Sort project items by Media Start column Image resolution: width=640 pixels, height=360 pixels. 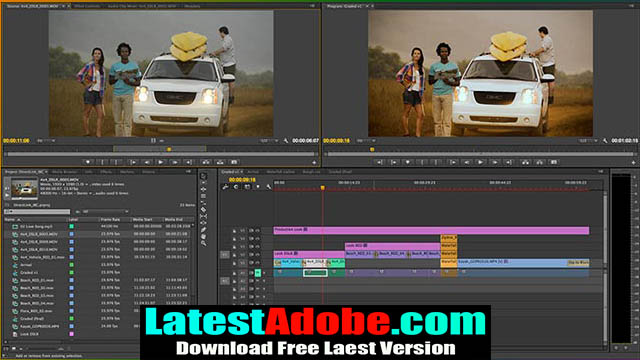142,220
